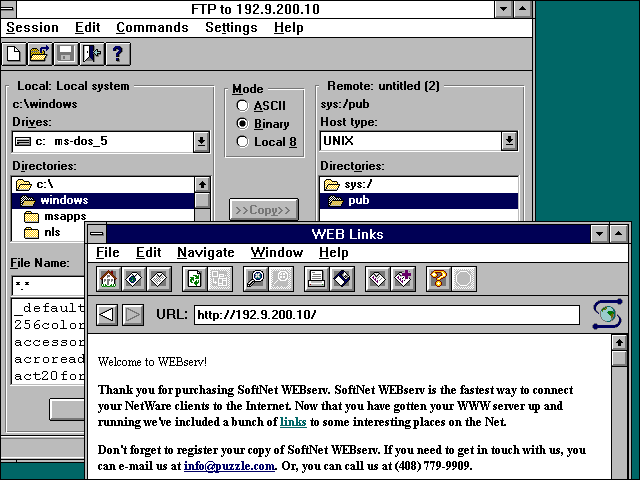Screen dimensions: 640x480
Task: Open the File menu in WEB Links
Action: coord(108,253)
